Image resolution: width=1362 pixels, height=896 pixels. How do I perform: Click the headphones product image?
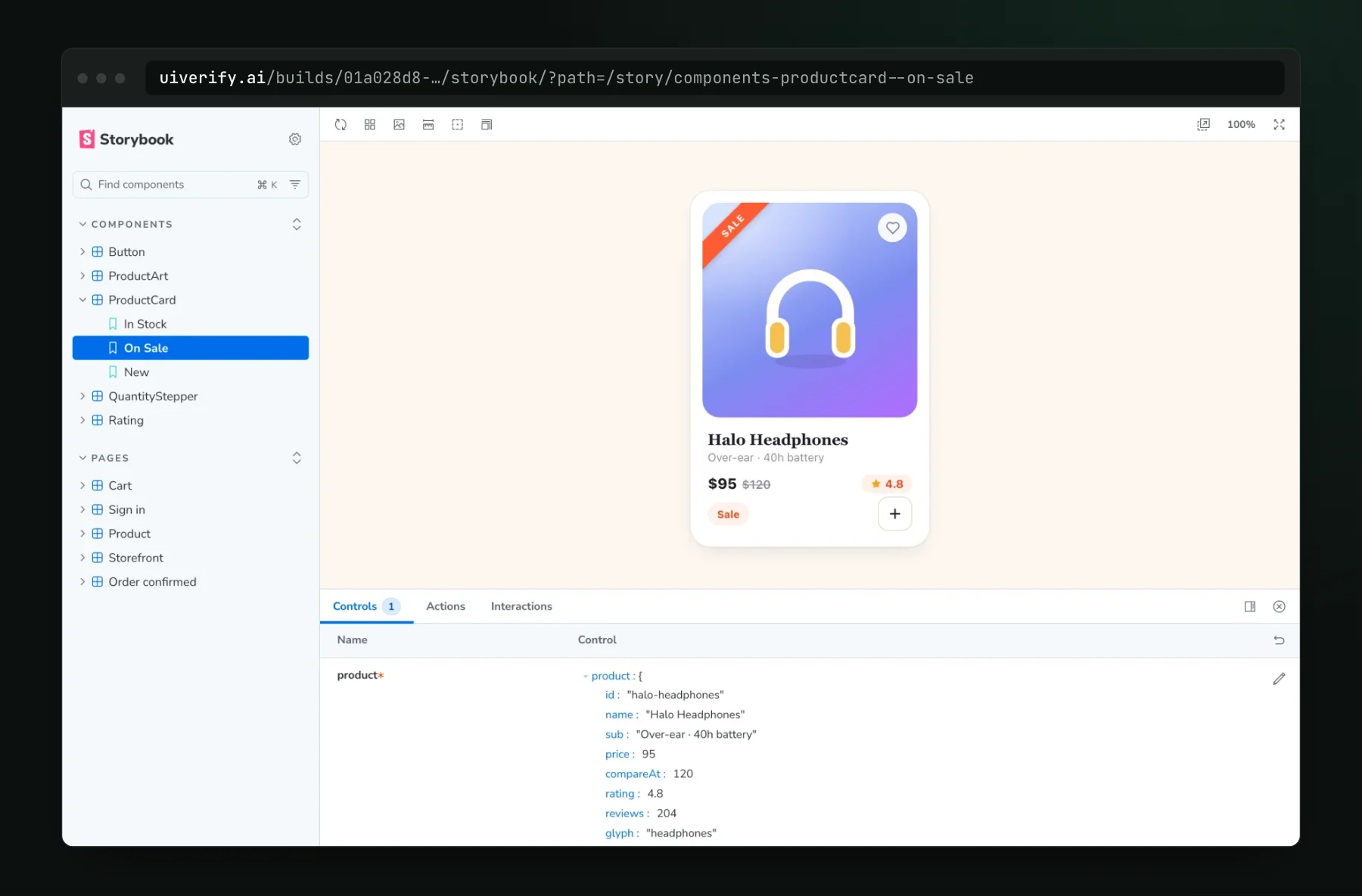pyautogui.click(x=810, y=310)
